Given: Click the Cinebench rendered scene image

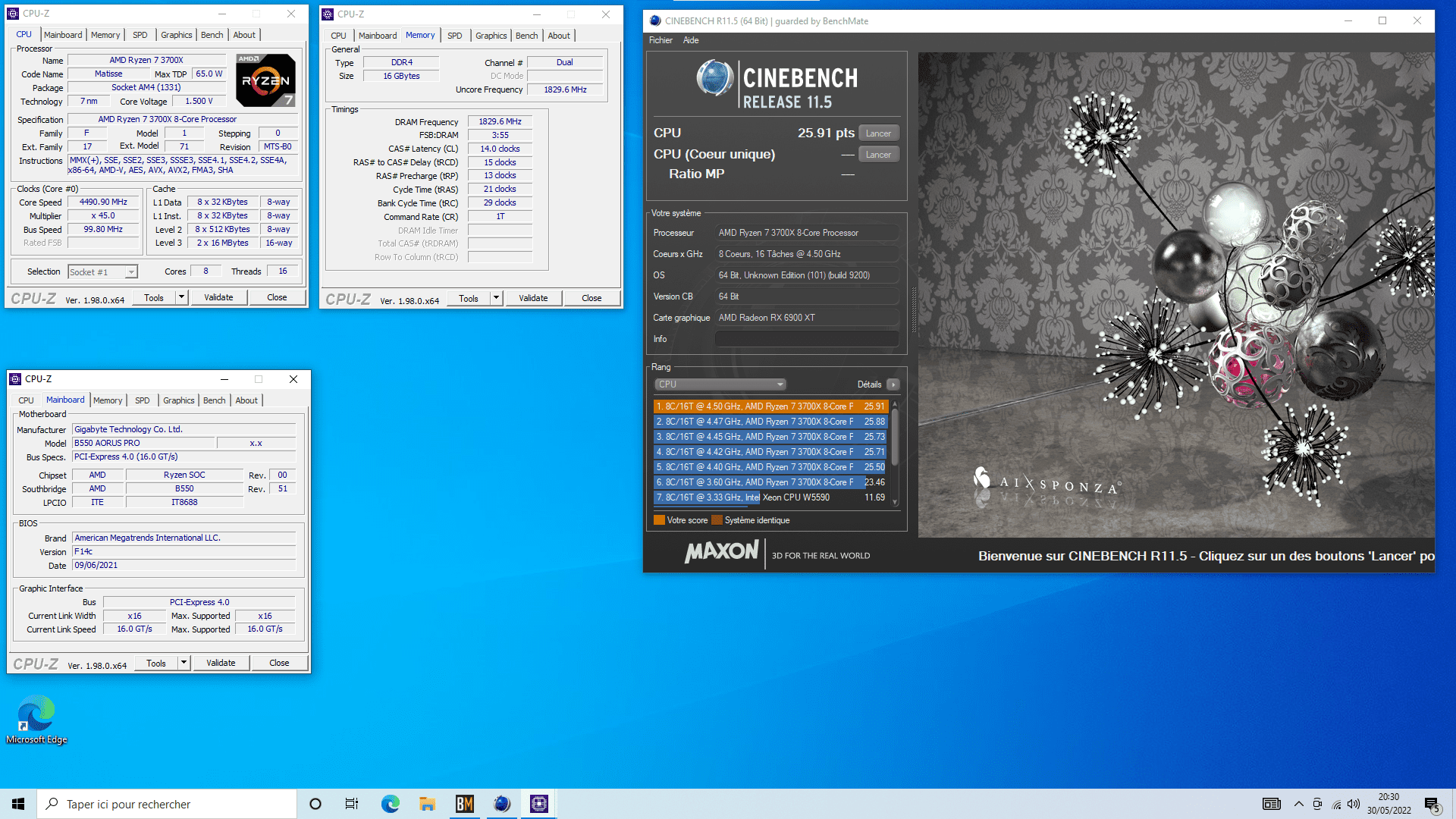Looking at the screenshot, I should [x=1176, y=295].
